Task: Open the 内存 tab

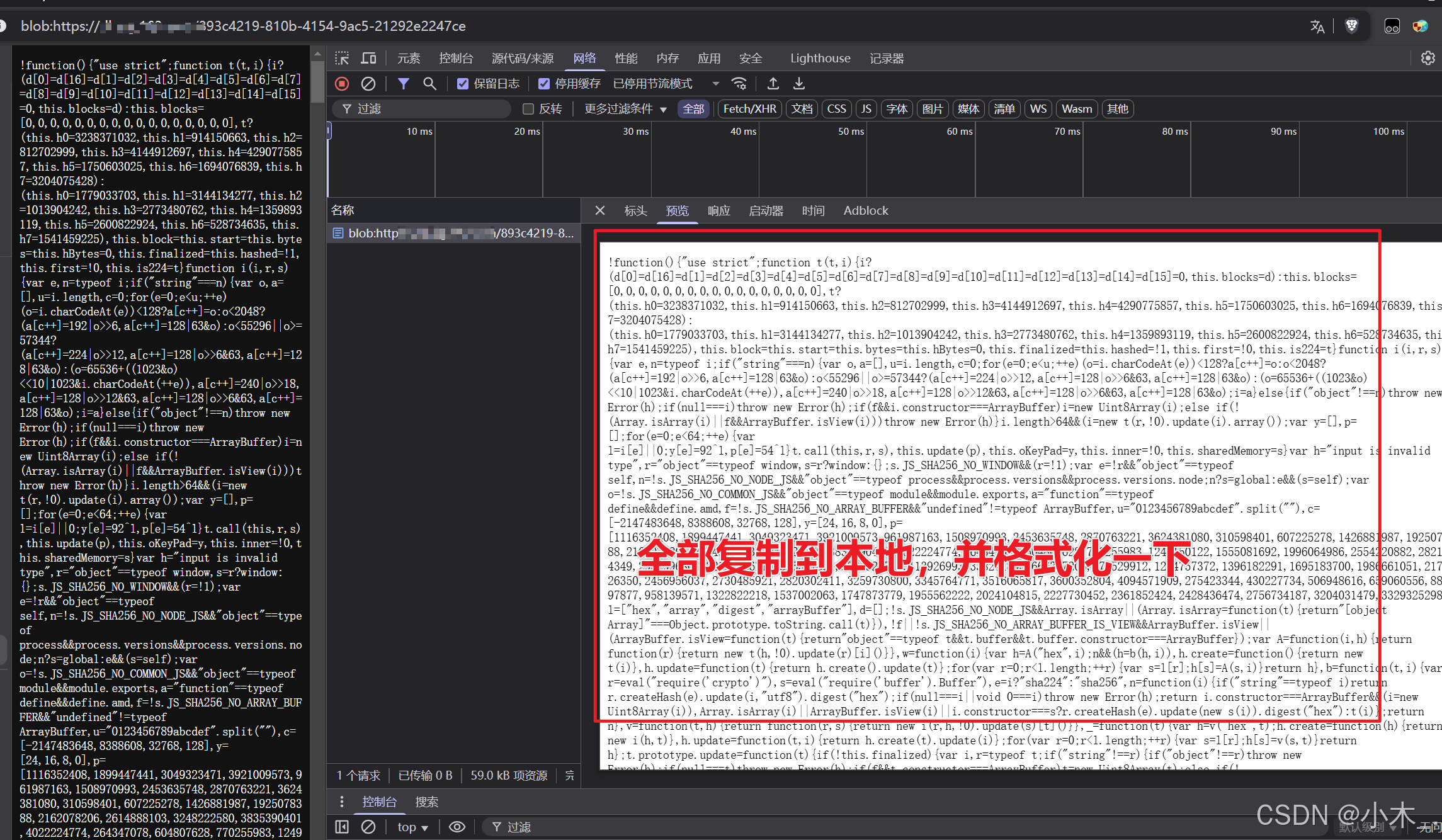Action: pos(667,59)
